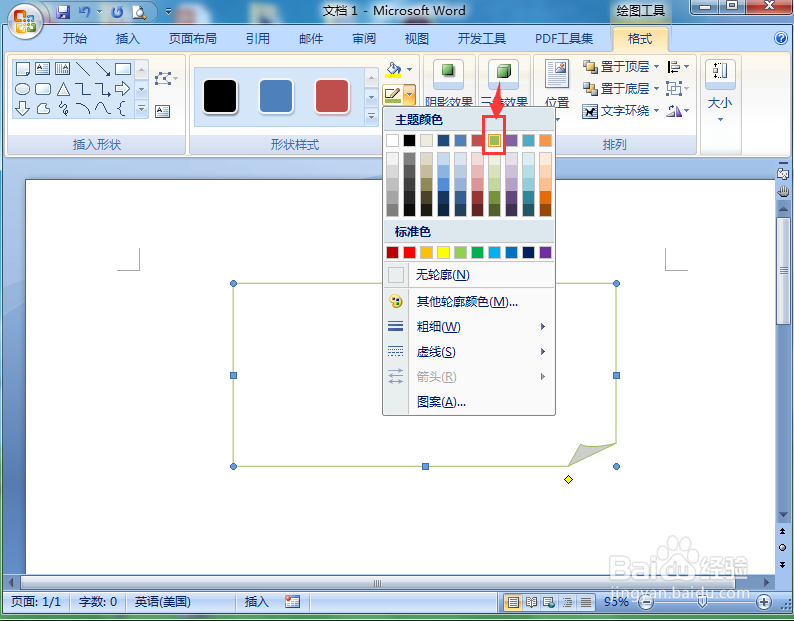Select the triangle shape
Viewport: 794px width, 621px height.
click(x=63, y=89)
